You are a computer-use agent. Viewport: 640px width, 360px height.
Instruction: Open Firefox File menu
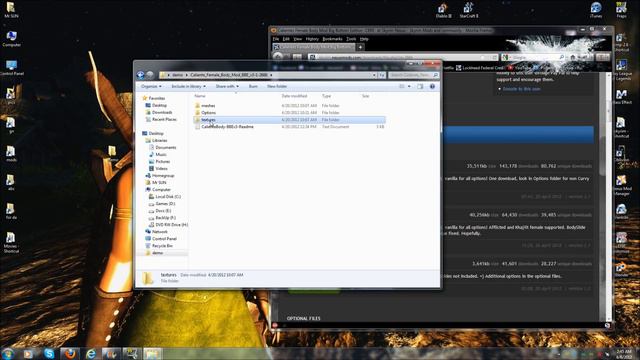pyautogui.click(x=276, y=39)
